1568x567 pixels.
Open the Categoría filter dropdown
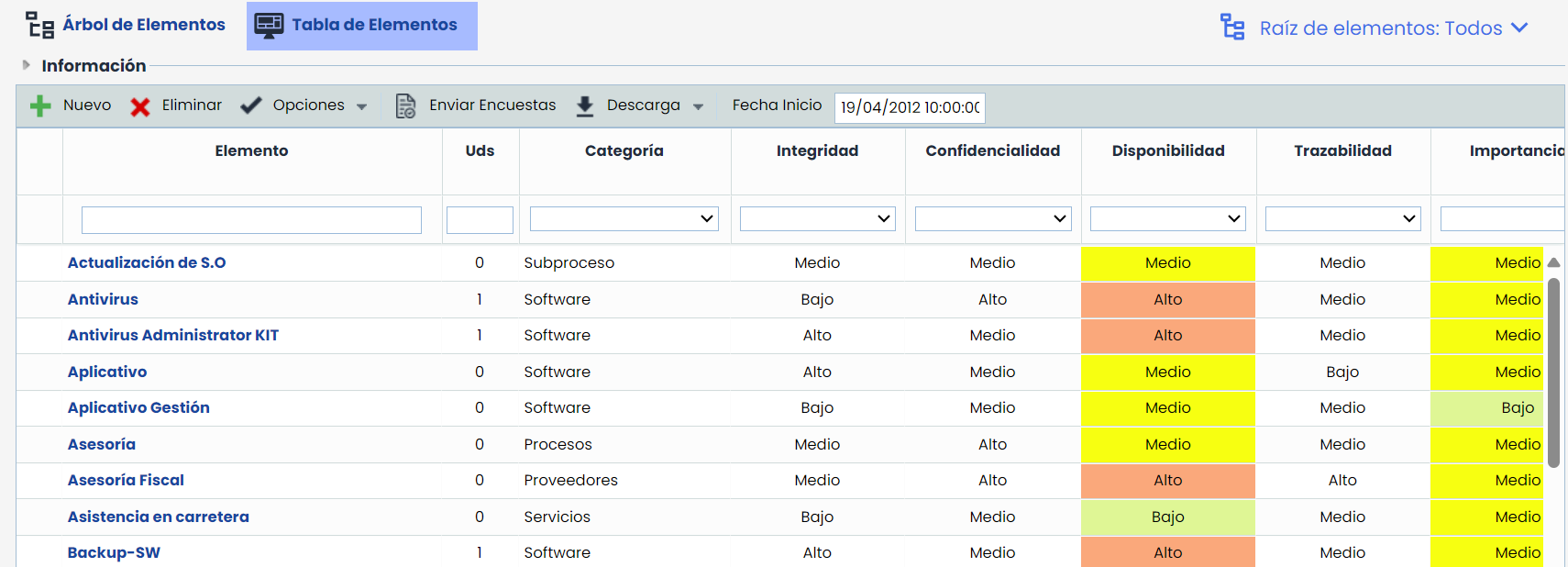624,218
